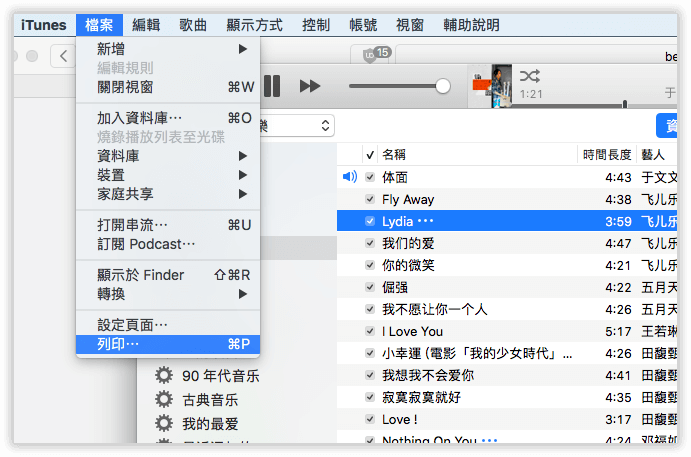The image size is (691, 457).
Task: Select the song row 我们的爱
Action: tap(507, 243)
